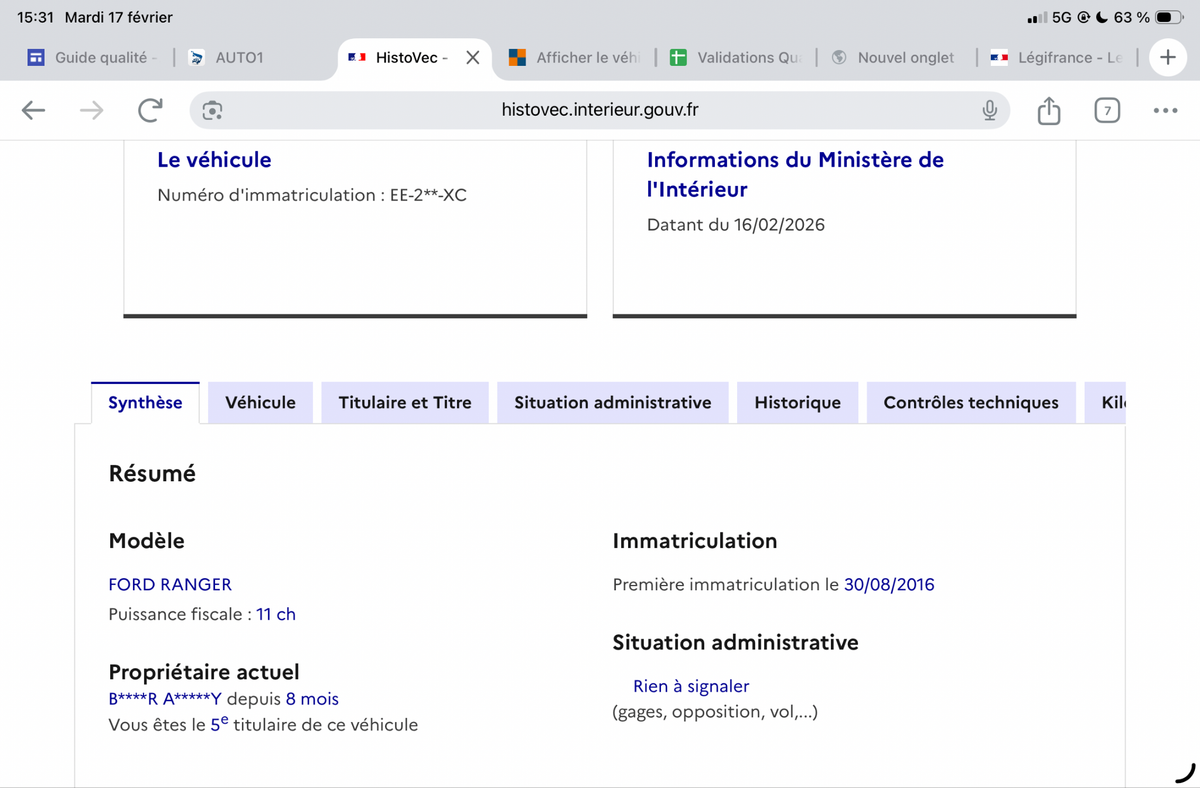Select the Titulaire et Titre tab
Screen dimensions: 1200x788
(404, 403)
